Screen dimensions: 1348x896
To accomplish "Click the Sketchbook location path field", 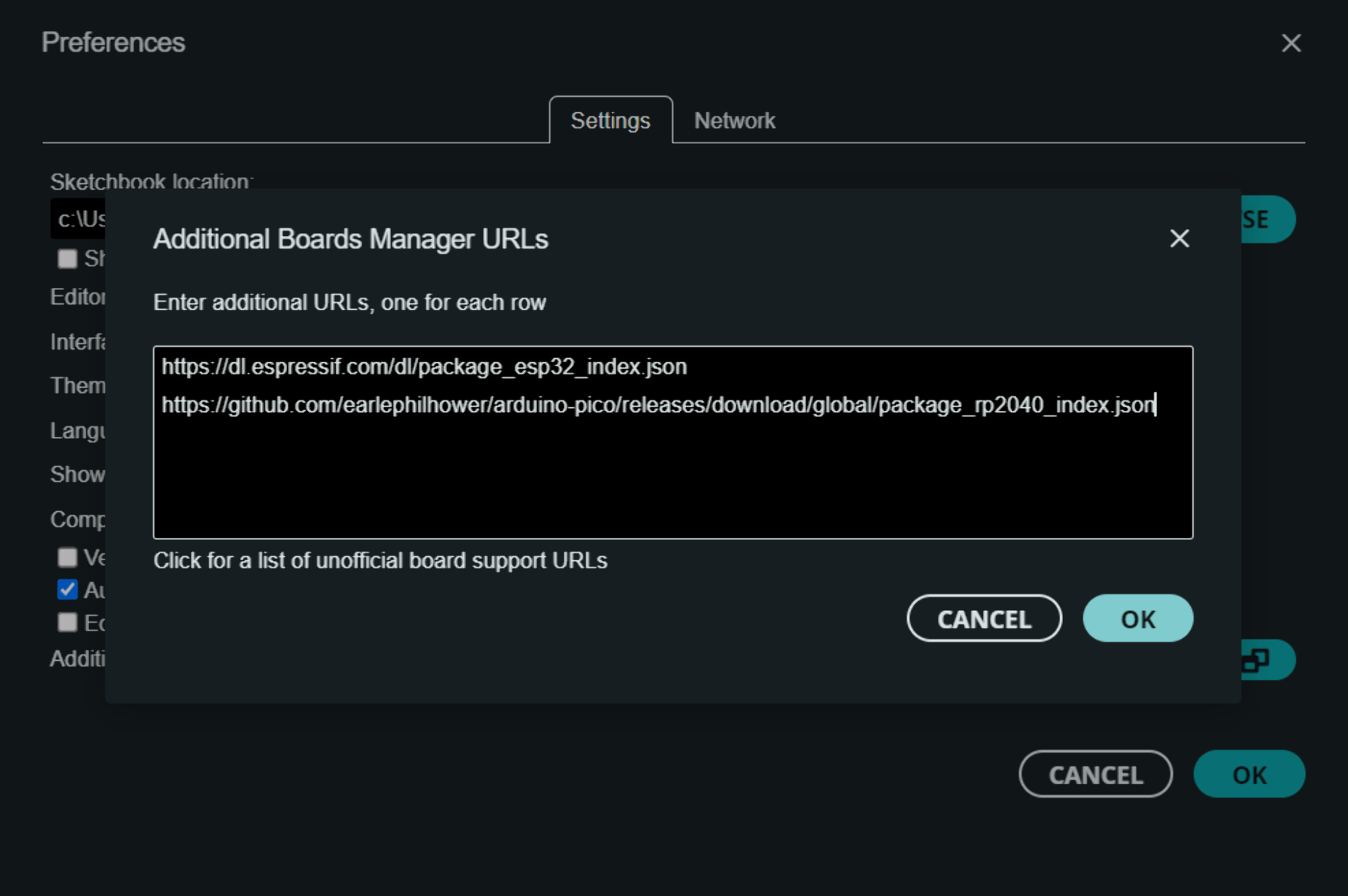I will coord(79,220).
